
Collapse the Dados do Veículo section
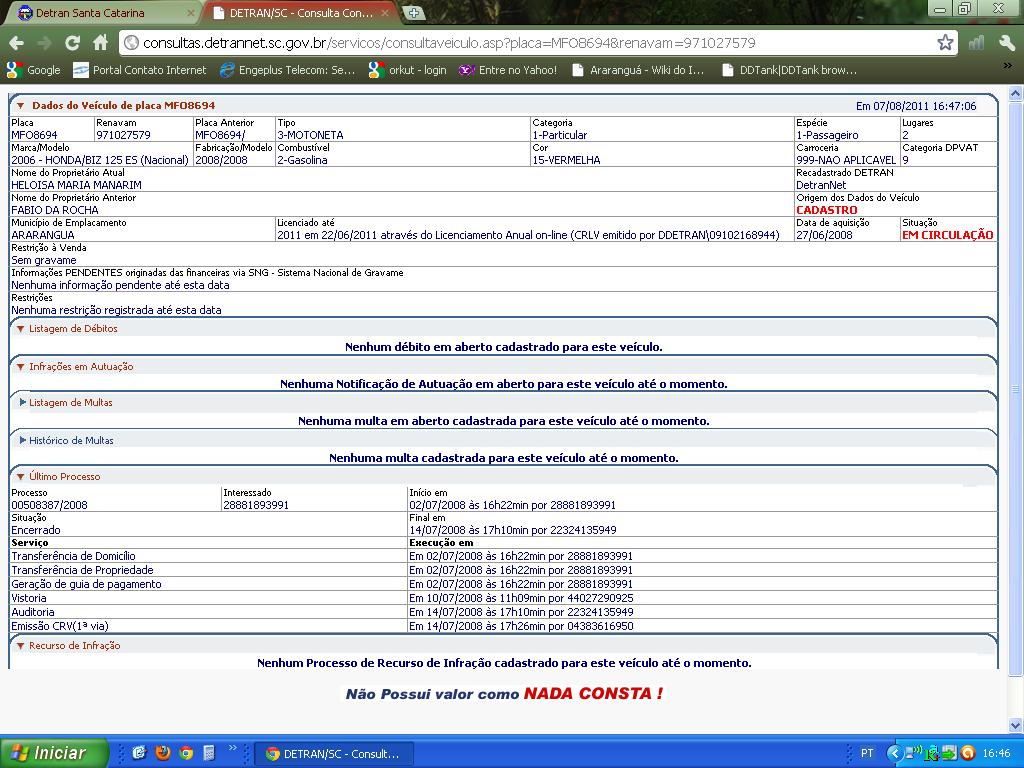(x=20, y=105)
